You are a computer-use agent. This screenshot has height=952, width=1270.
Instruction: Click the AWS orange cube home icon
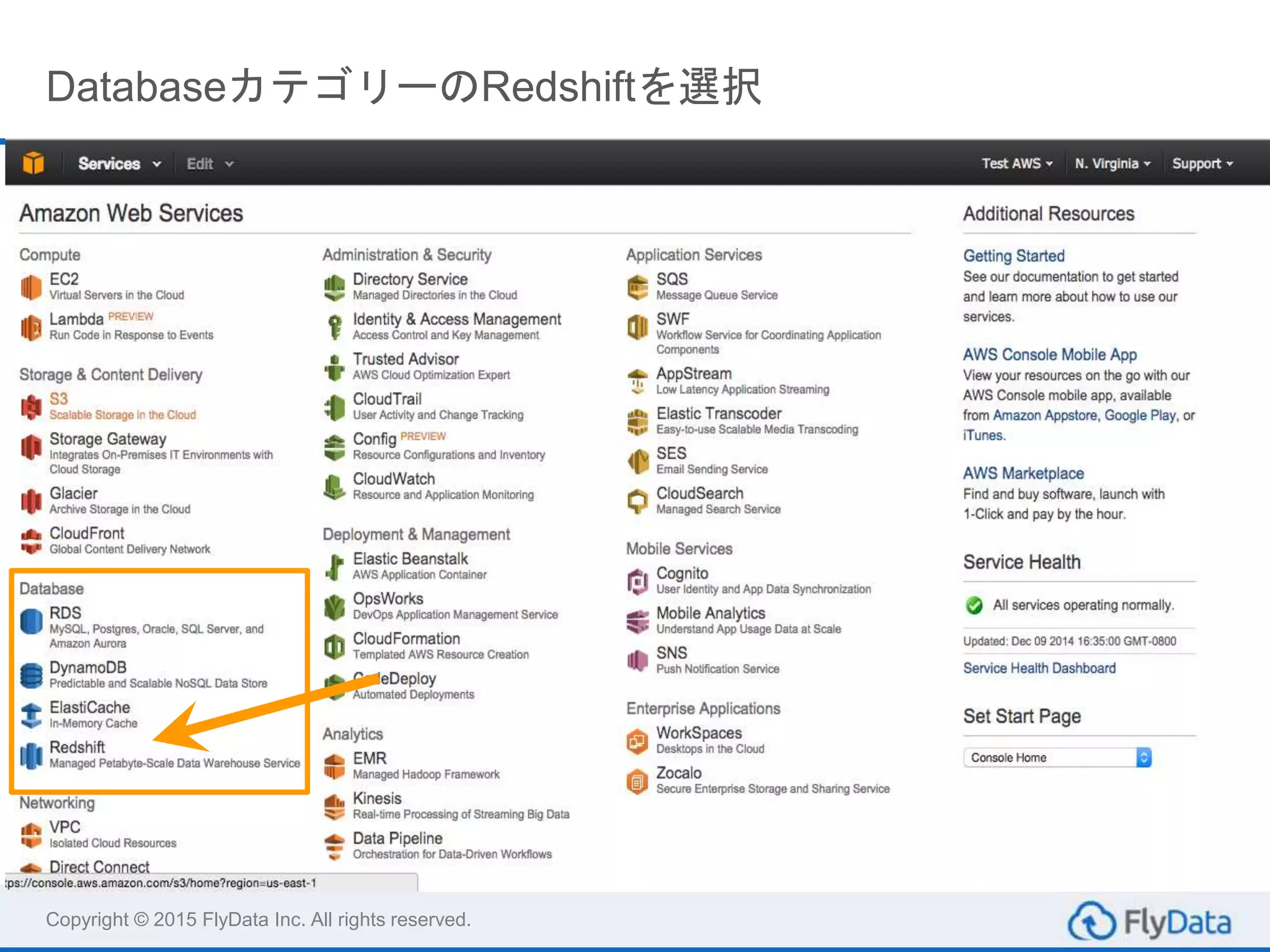click(33, 163)
